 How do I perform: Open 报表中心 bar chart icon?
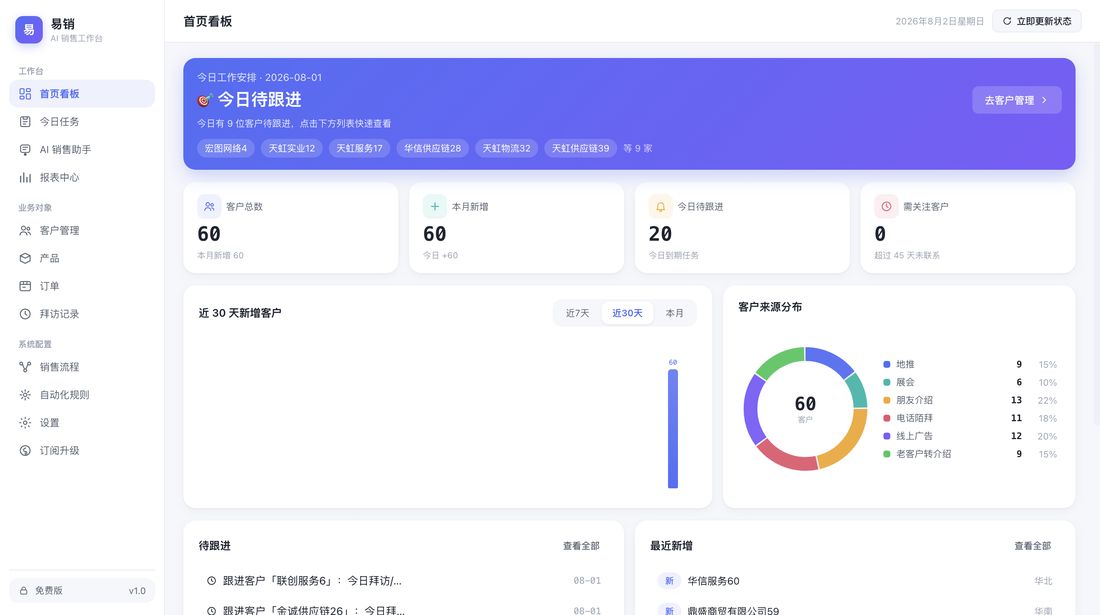click(25, 177)
